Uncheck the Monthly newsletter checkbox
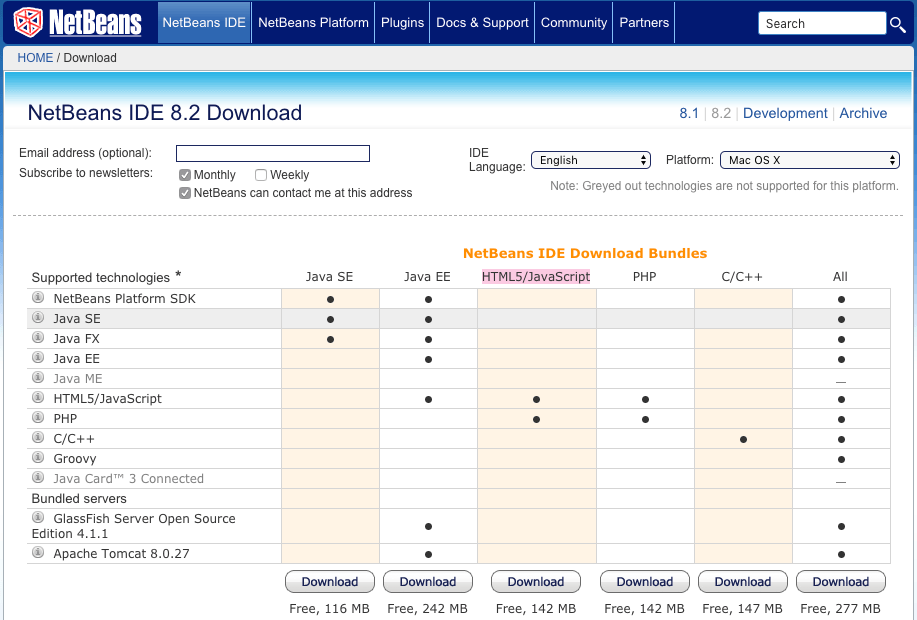This screenshot has width=917, height=620. 185,175
